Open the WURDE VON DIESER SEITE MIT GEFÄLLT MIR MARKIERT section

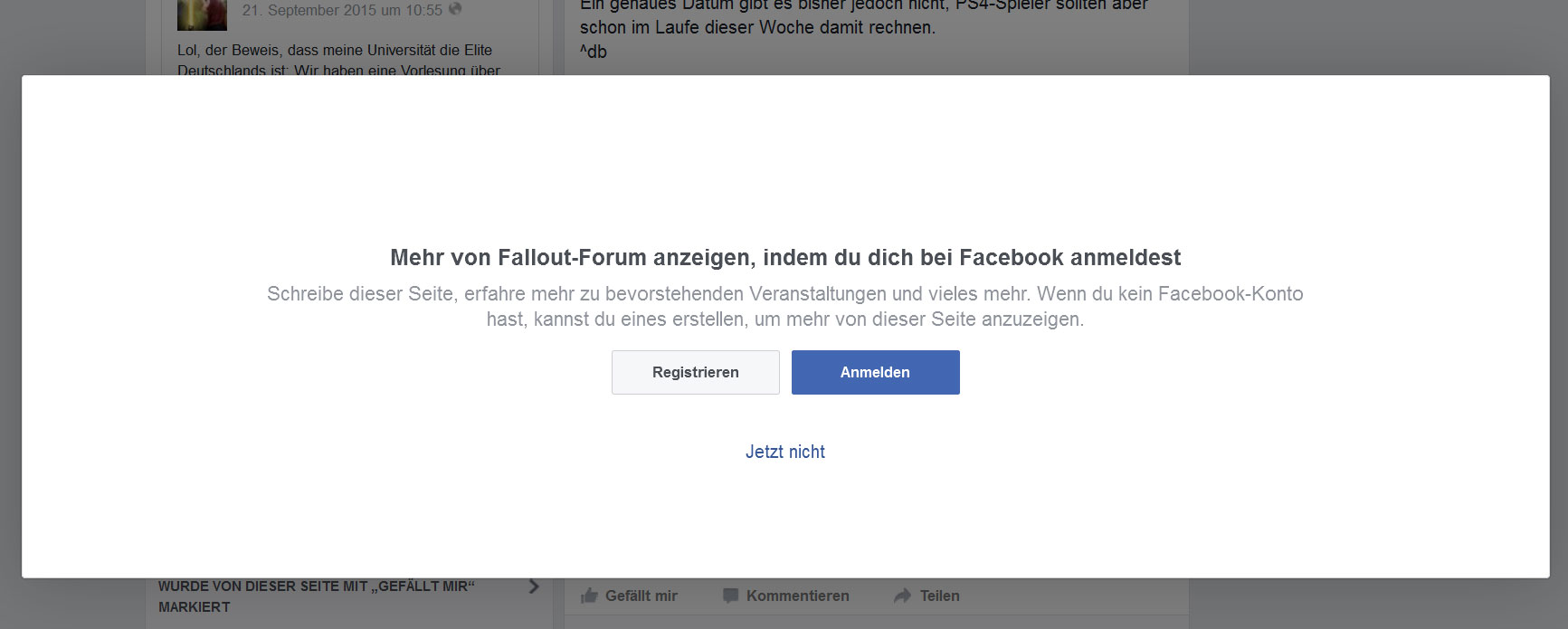pyautogui.click(x=349, y=596)
